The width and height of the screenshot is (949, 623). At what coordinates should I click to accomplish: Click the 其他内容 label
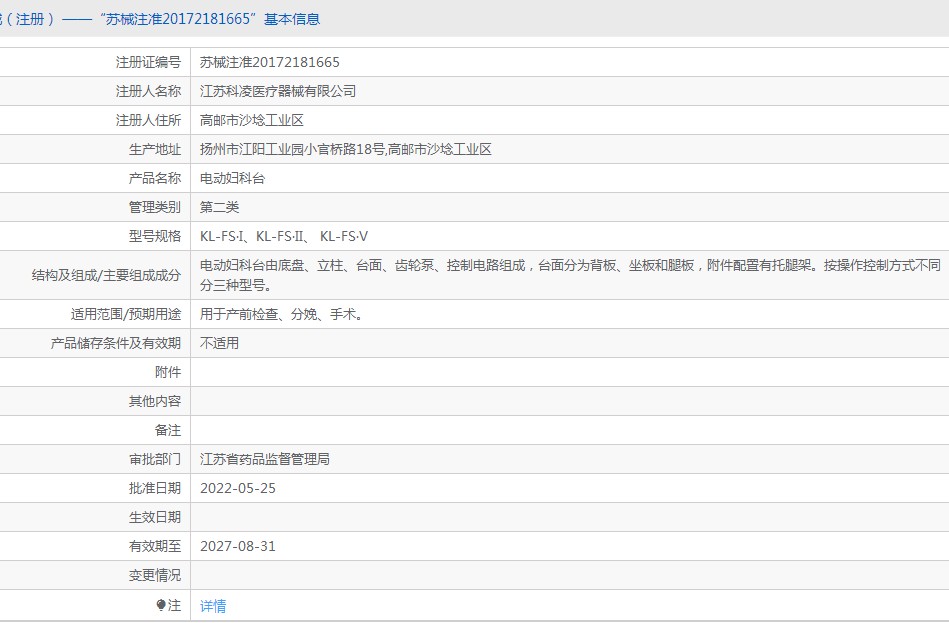[x=155, y=402]
